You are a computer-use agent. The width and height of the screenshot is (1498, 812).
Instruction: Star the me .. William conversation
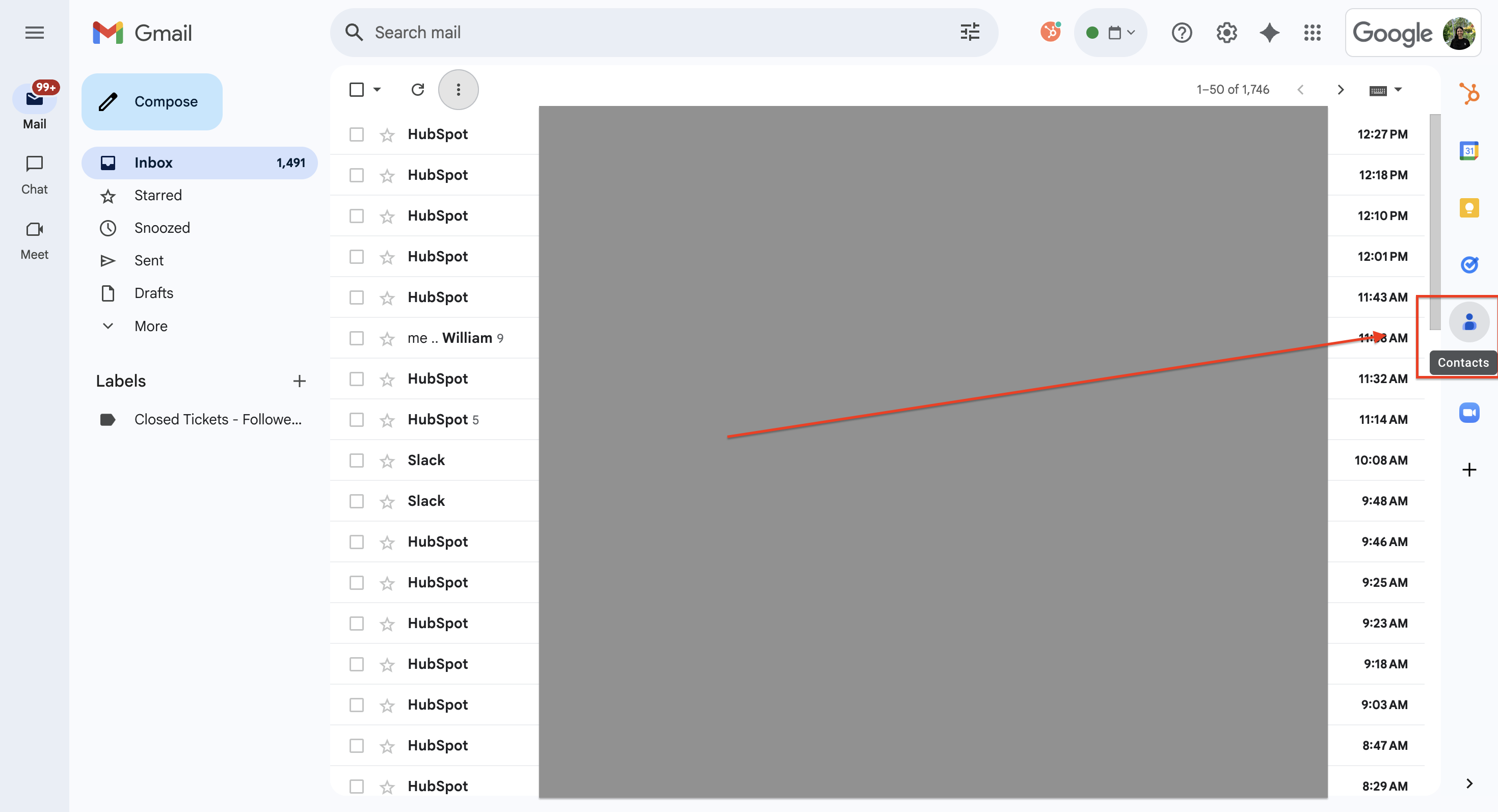pos(387,338)
